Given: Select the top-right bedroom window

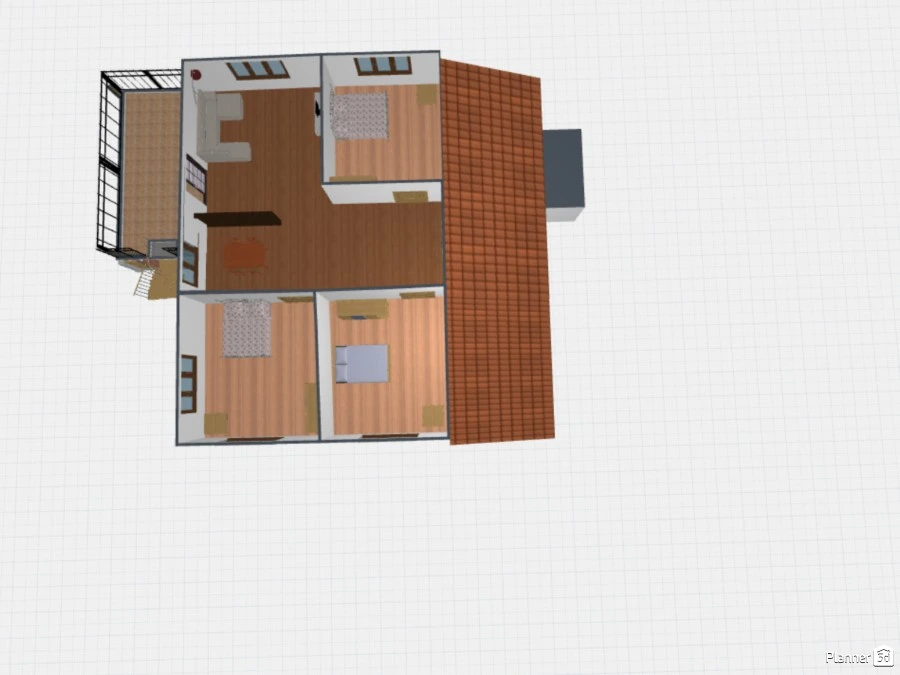Looking at the screenshot, I should tap(382, 65).
